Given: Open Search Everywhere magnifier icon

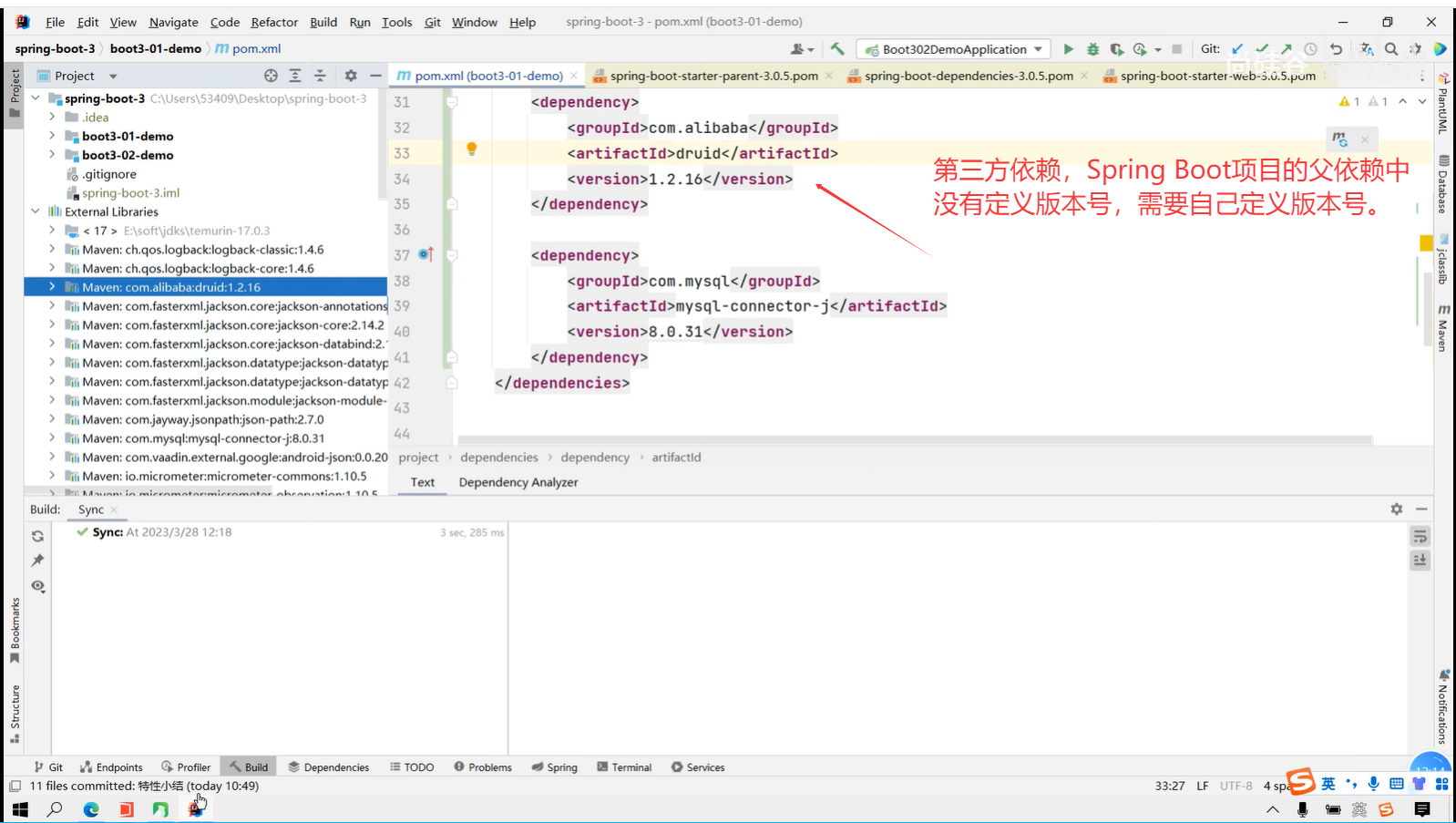Looking at the screenshot, I should tap(1391, 49).
